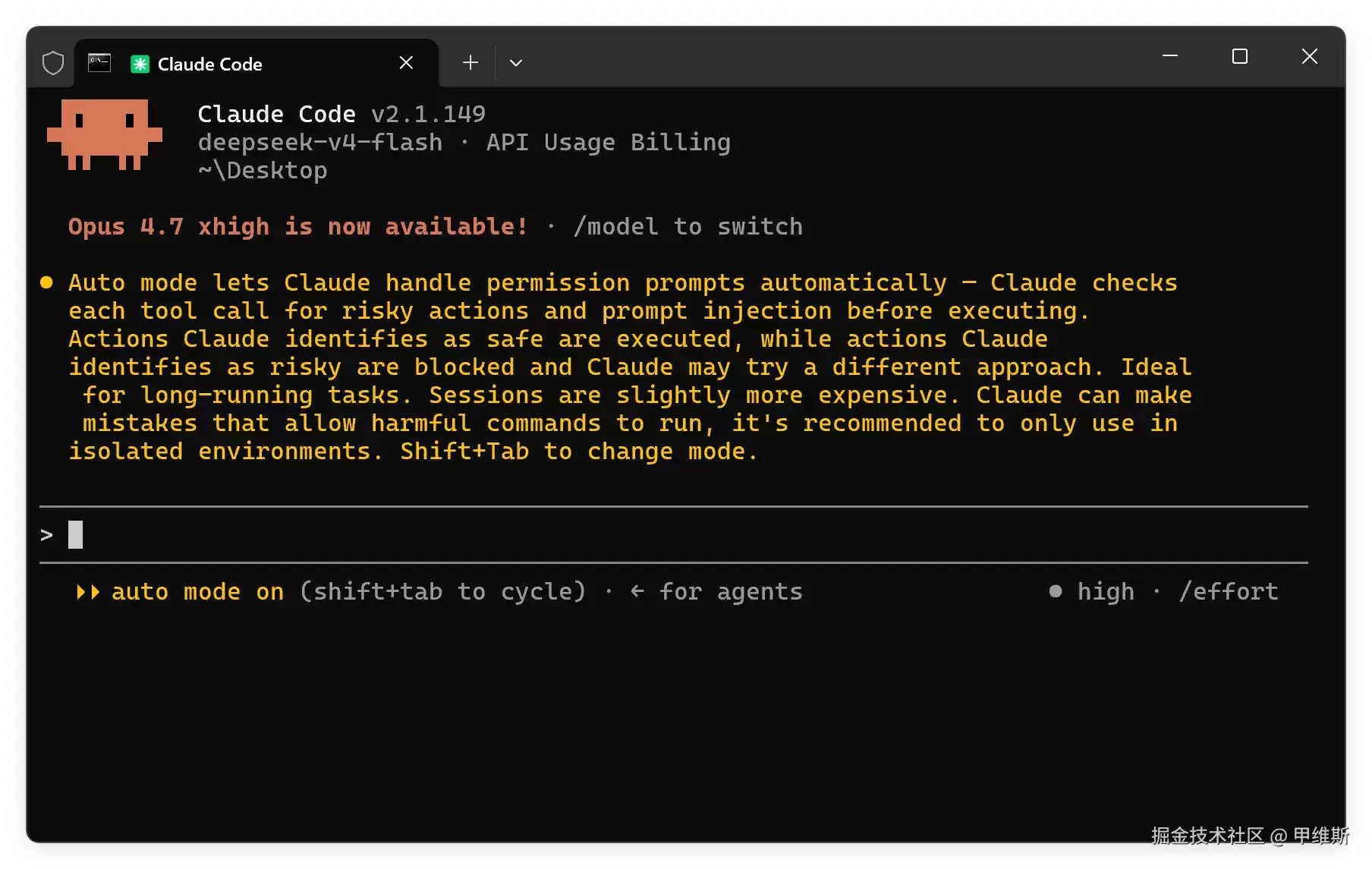Click the green Claude Code tab icon
1372x869 pixels.
pyautogui.click(x=140, y=64)
